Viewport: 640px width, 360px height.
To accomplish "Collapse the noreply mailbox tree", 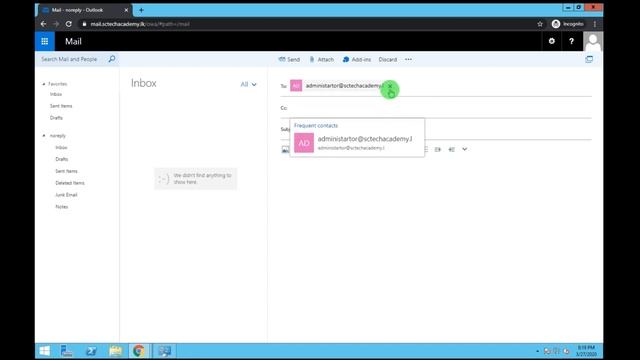I will coord(44,136).
